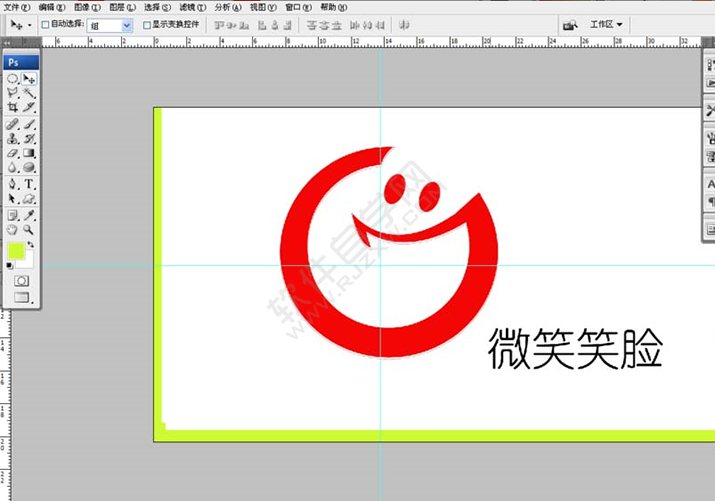Open the 窗口(W) menu
Screen dimensions: 715x501
(298, 7)
